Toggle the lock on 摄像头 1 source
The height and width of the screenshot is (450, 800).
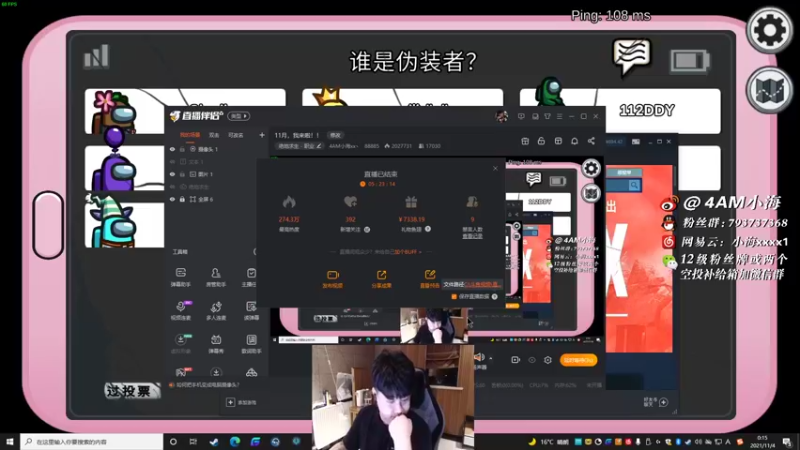tap(182, 149)
